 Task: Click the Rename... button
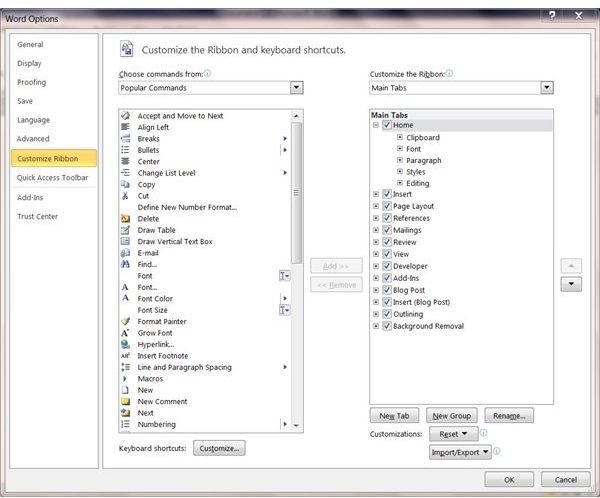pos(509,415)
